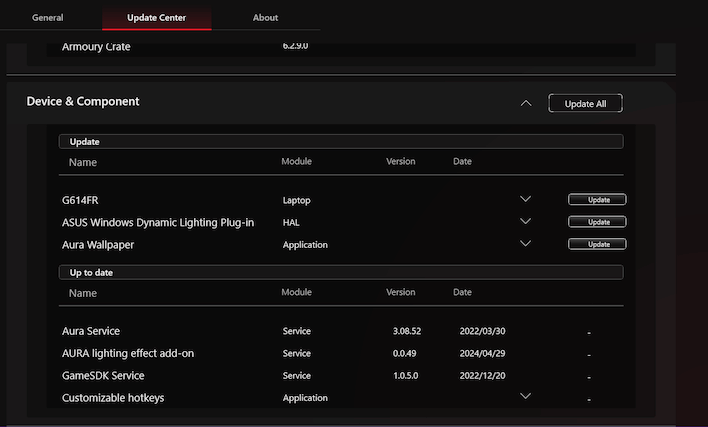Image resolution: width=708 pixels, height=427 pixels.
Task: Select ASUS Windows Dynamic Lighting Plug-in name
Action: click(158, 223)
